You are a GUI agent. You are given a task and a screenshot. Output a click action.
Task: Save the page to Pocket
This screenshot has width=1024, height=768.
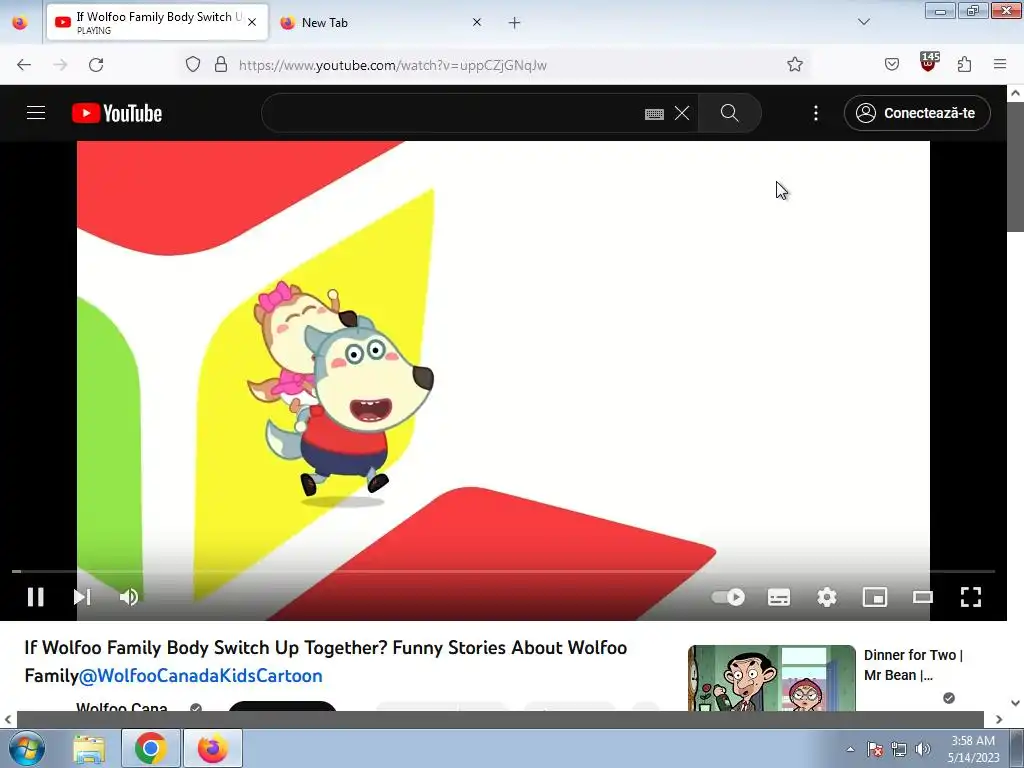coord(891,64)
